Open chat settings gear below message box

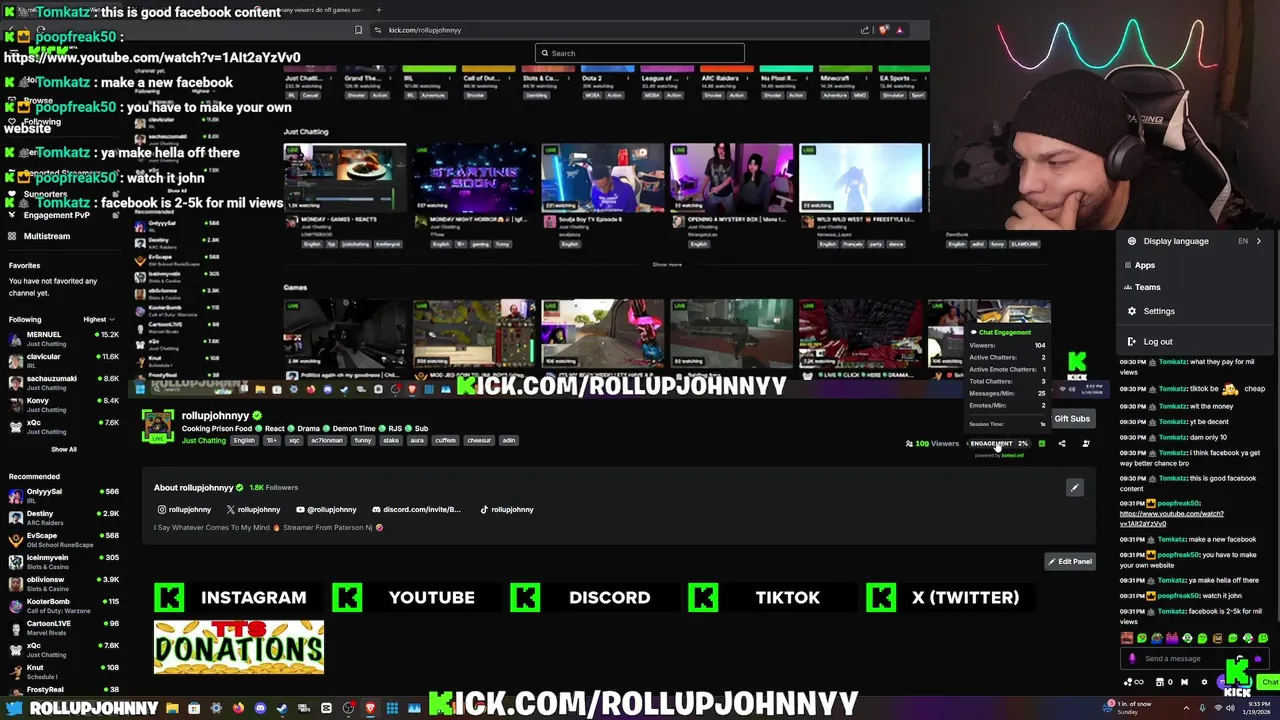[1205, 682]
